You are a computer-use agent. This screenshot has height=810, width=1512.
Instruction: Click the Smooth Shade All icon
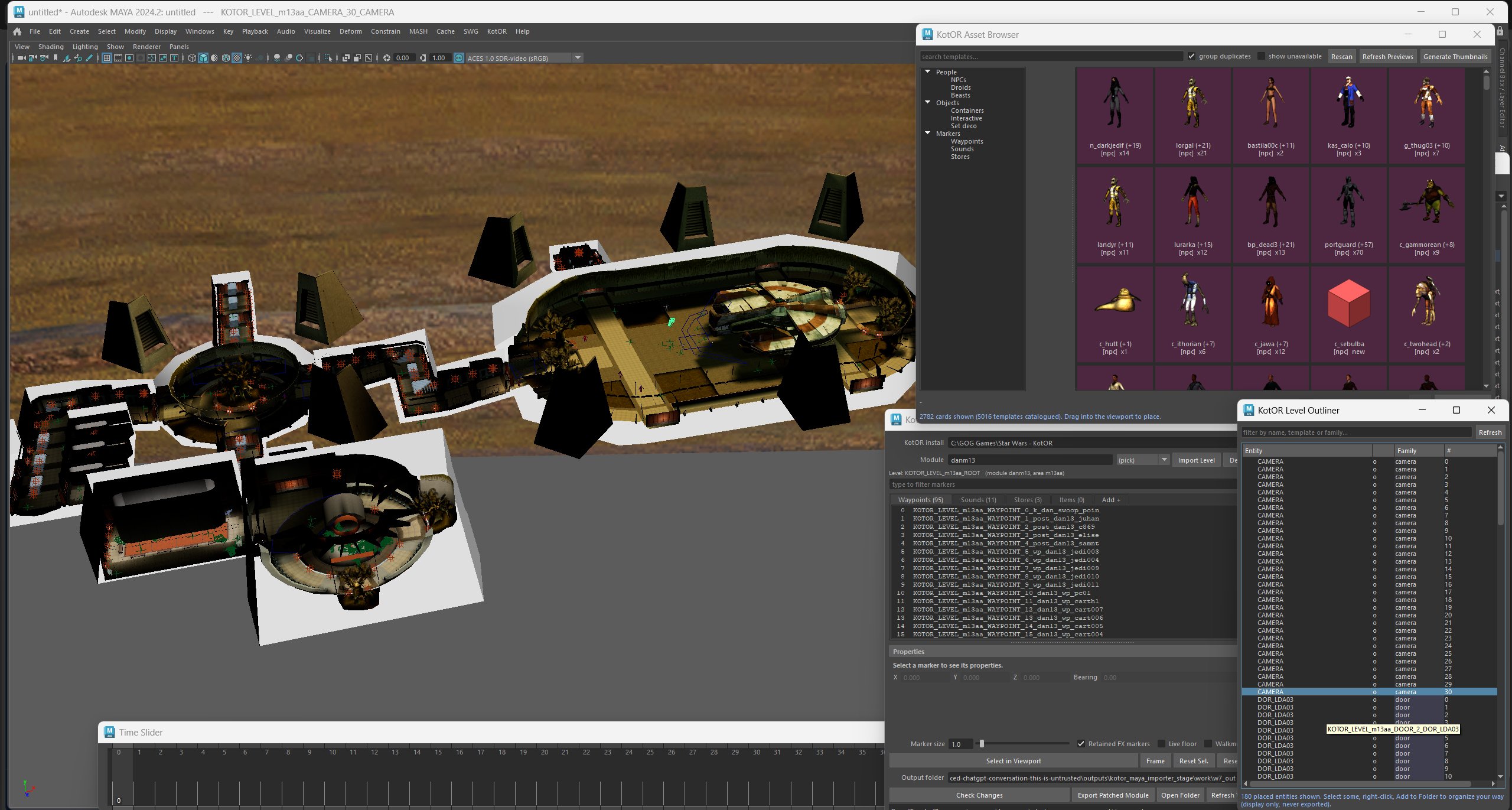pyautogui.click(x=203, y=58)
